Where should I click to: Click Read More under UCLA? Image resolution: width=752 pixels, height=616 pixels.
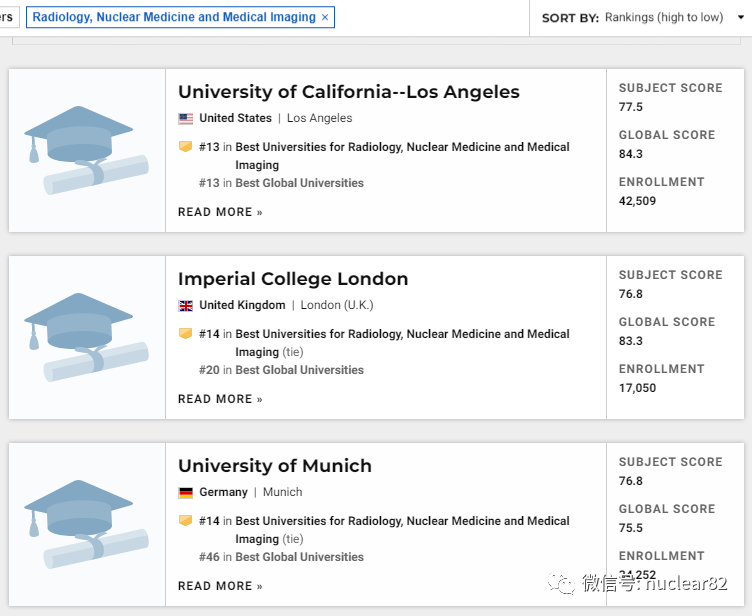click(x=220, y=212)
